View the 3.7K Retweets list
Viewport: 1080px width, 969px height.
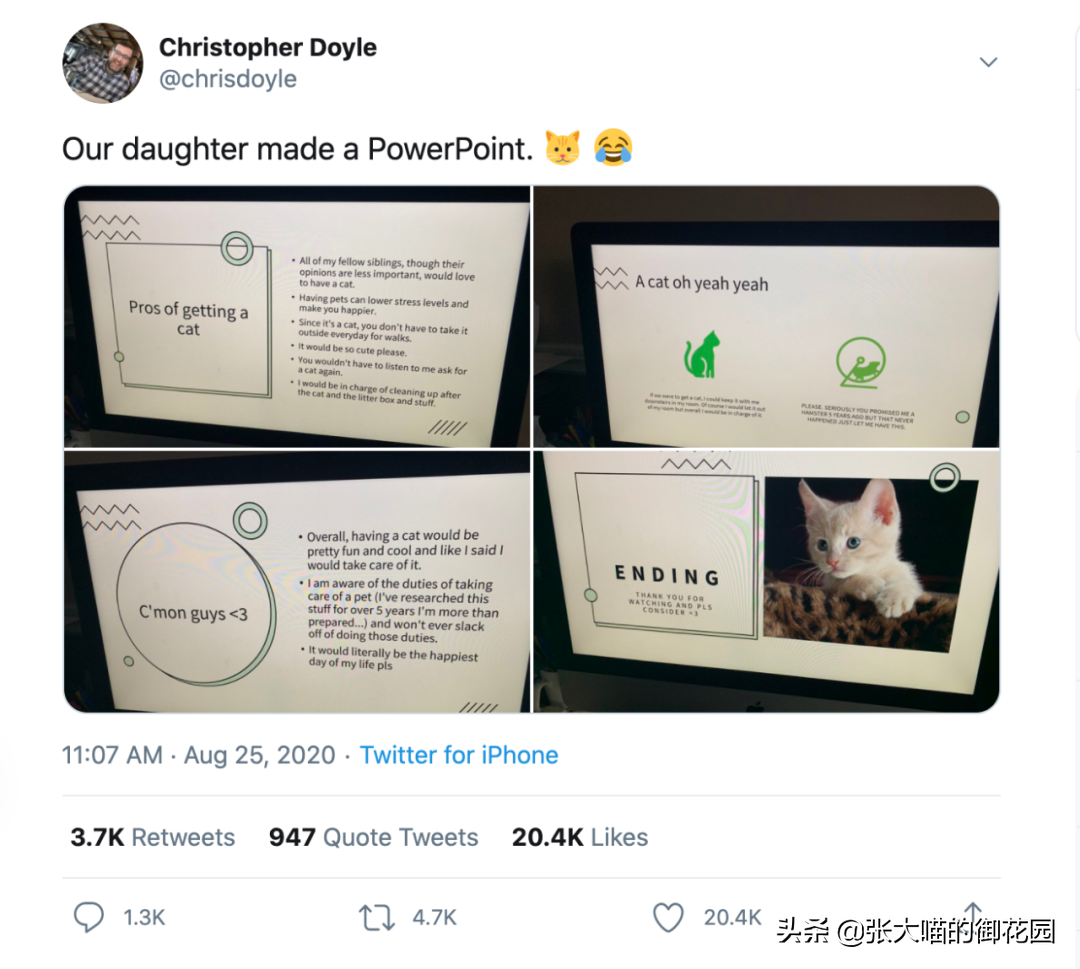pyautogui.click(x=152, y=837)
